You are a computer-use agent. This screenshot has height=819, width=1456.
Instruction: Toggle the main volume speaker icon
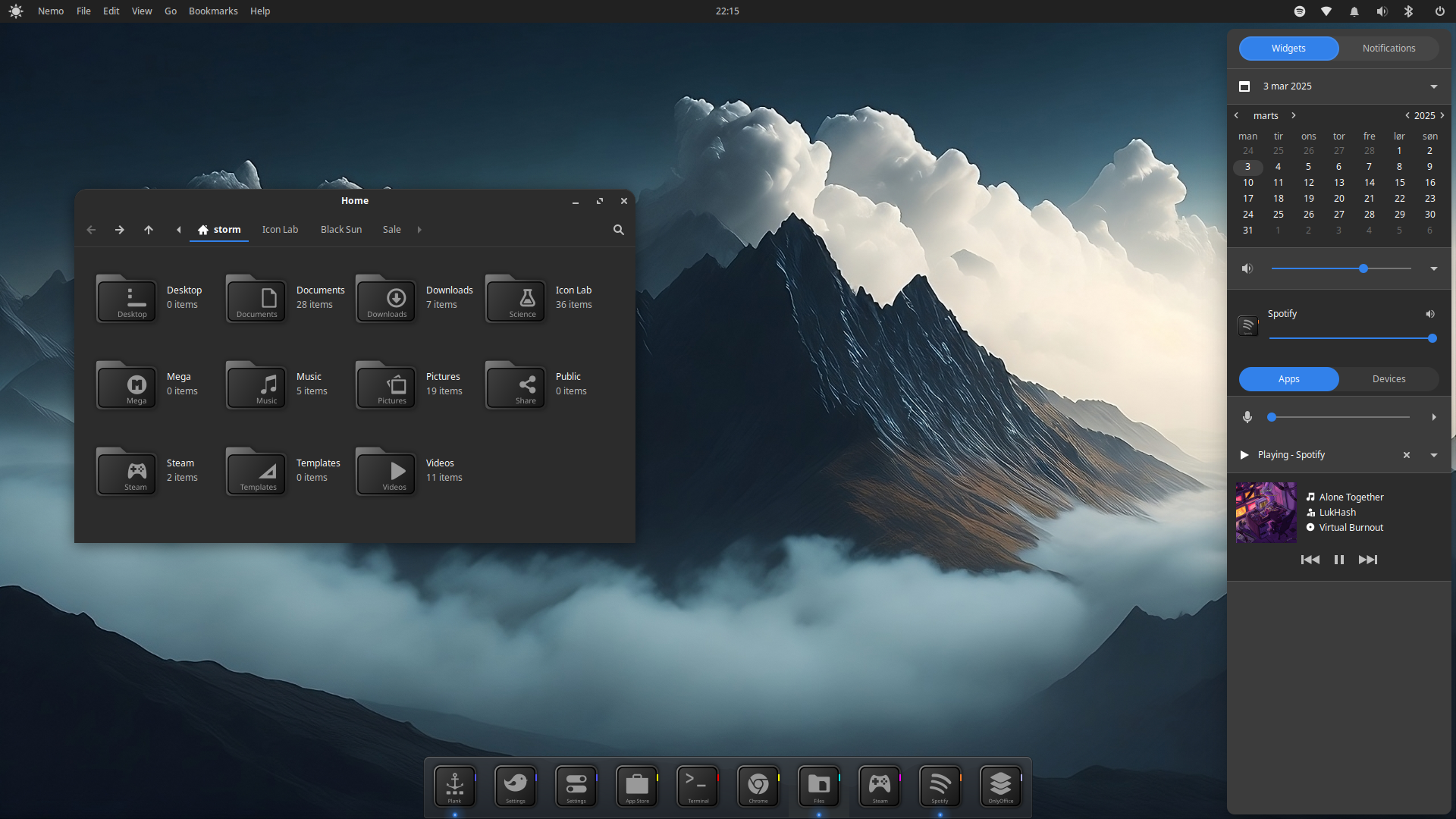click(x=1247, y=268)
